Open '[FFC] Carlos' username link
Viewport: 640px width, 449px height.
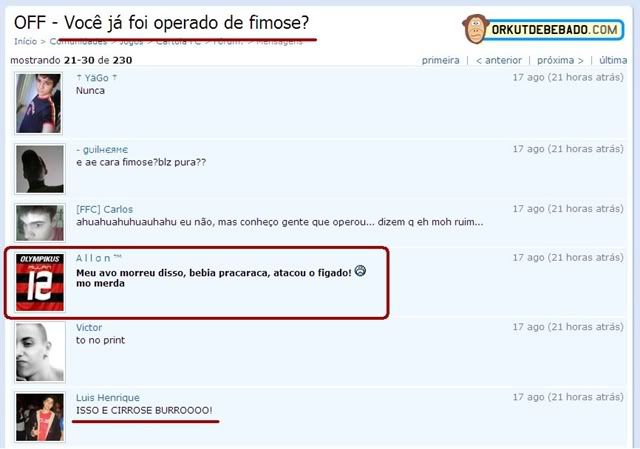[104, 209]
